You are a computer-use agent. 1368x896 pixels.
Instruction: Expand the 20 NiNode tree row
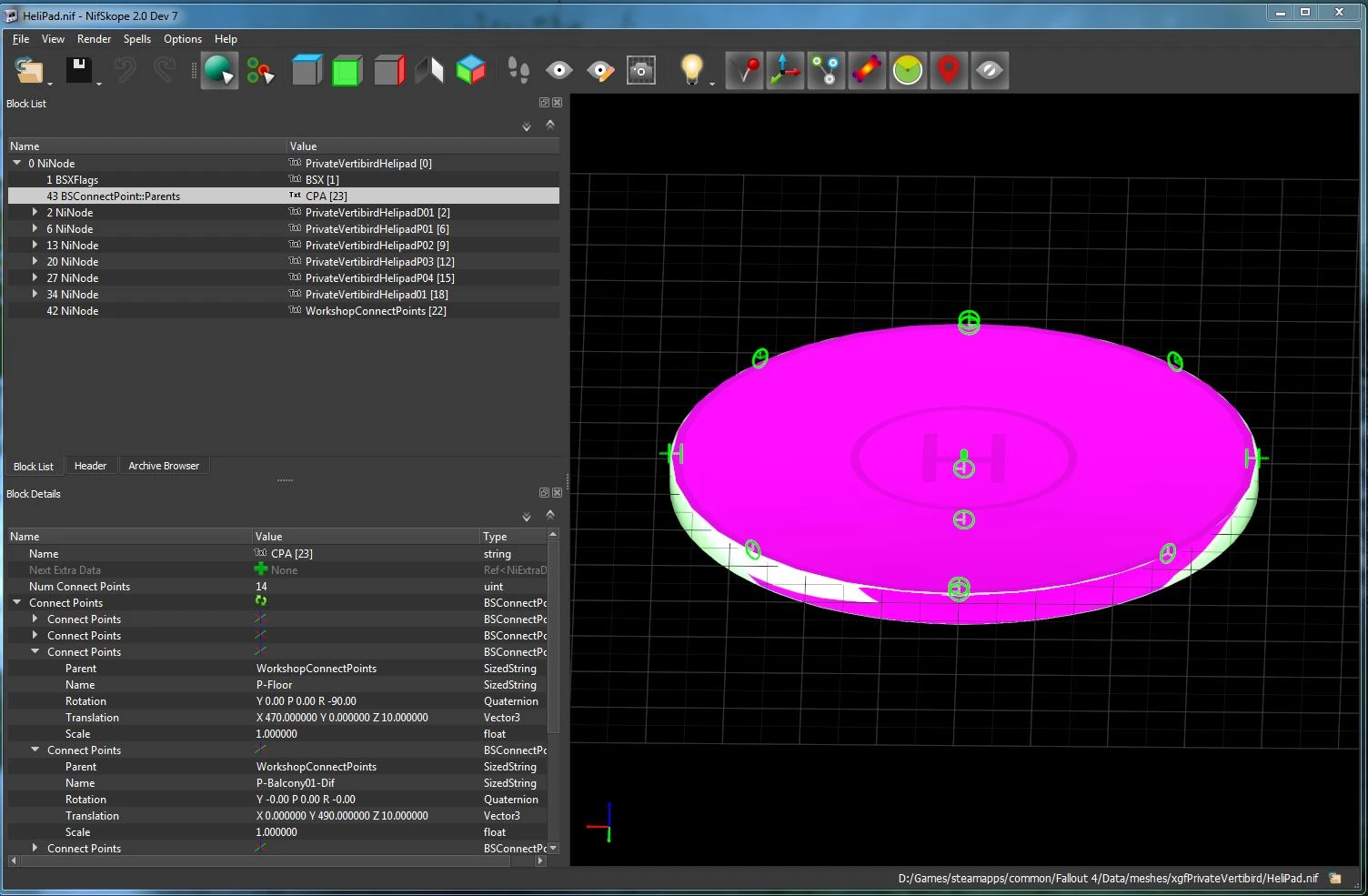point(35,261)
